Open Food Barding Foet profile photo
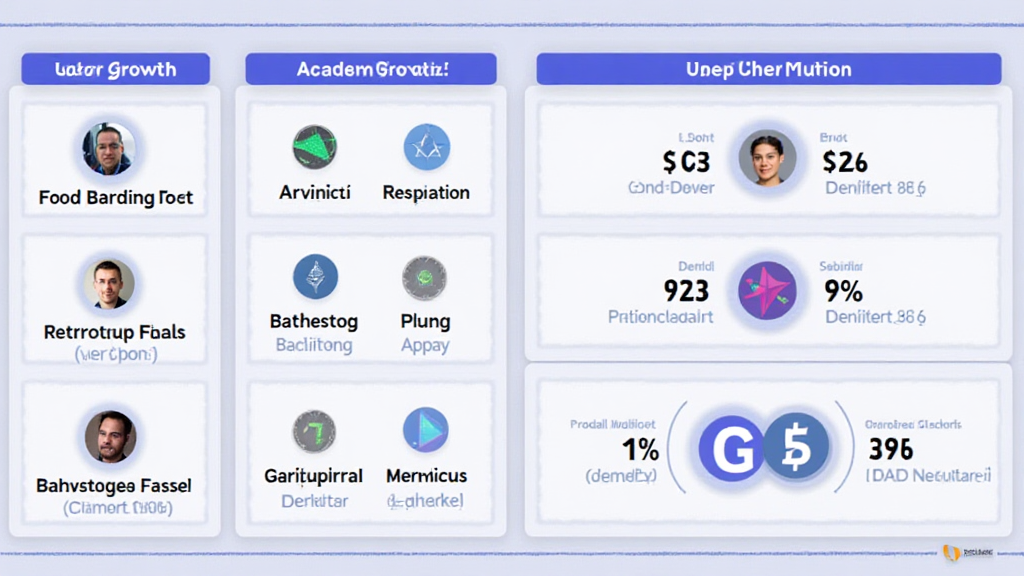Viewport: 1024px width, 576px height. [x=109, y=150]
